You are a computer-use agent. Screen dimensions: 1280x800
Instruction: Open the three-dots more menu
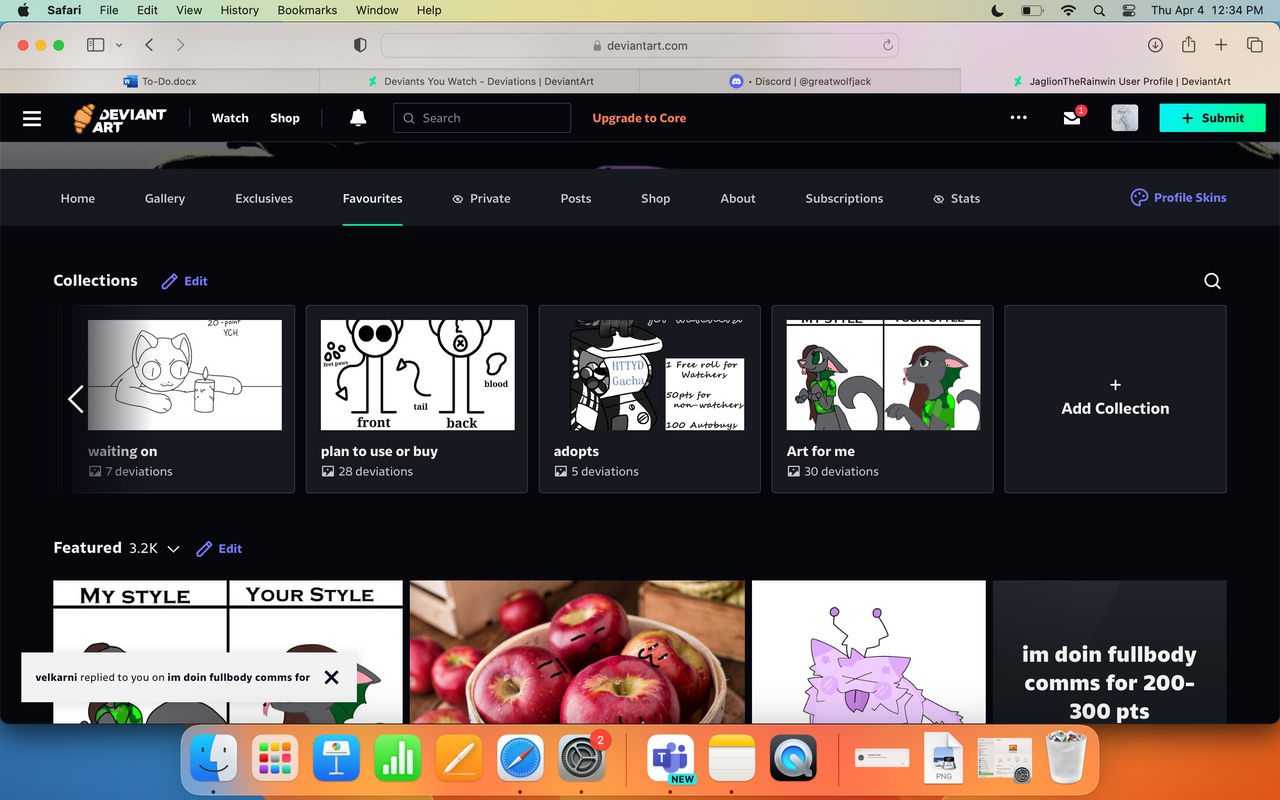click(1018, 118)
